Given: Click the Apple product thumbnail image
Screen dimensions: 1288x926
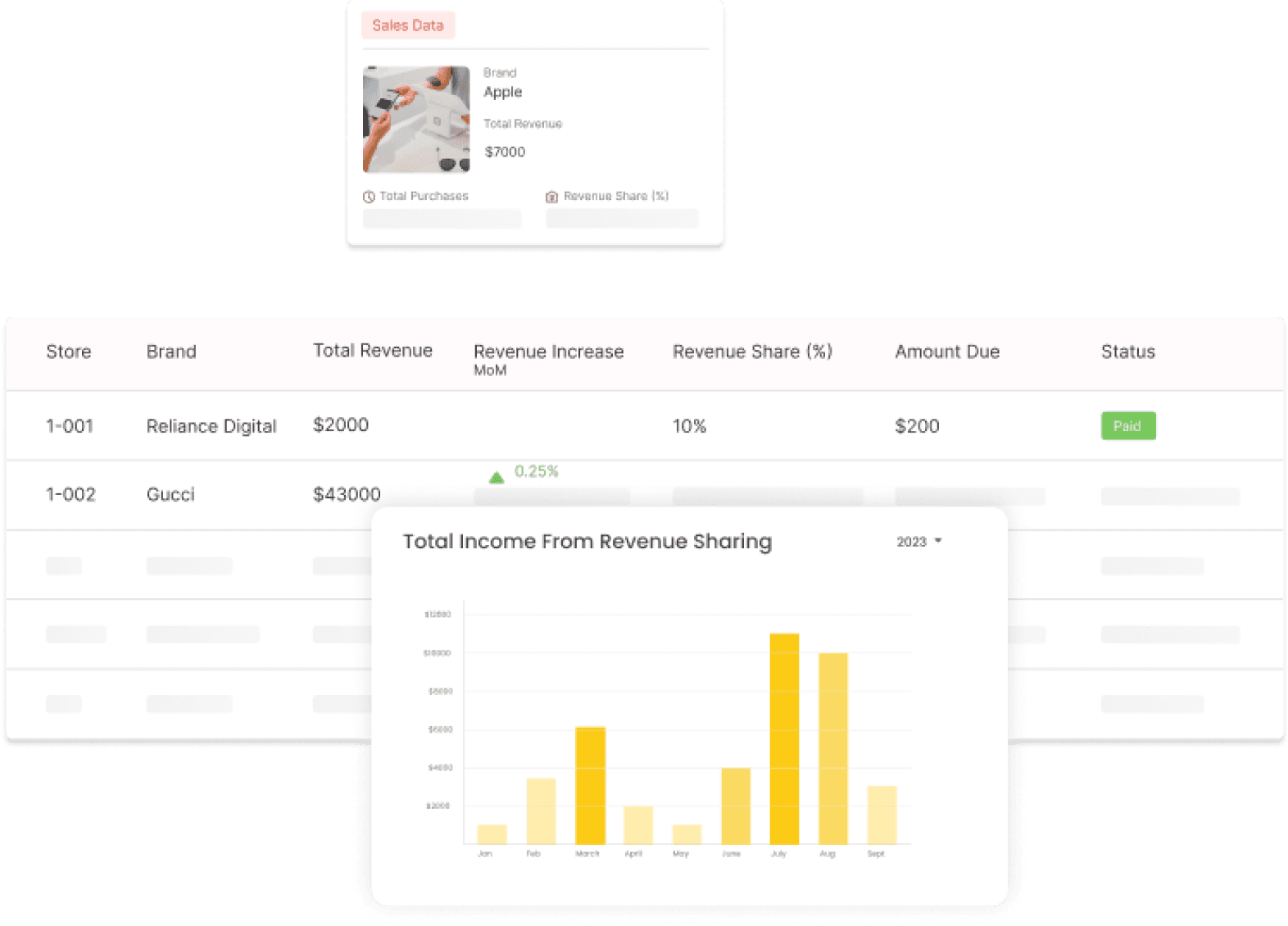Looking at the screenshot, I should click(416, 120).
